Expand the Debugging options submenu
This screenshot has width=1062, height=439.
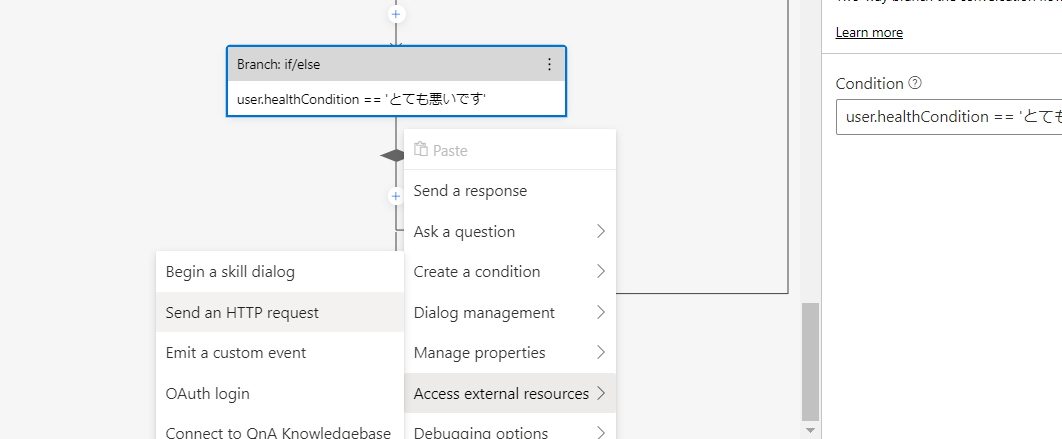509,432
